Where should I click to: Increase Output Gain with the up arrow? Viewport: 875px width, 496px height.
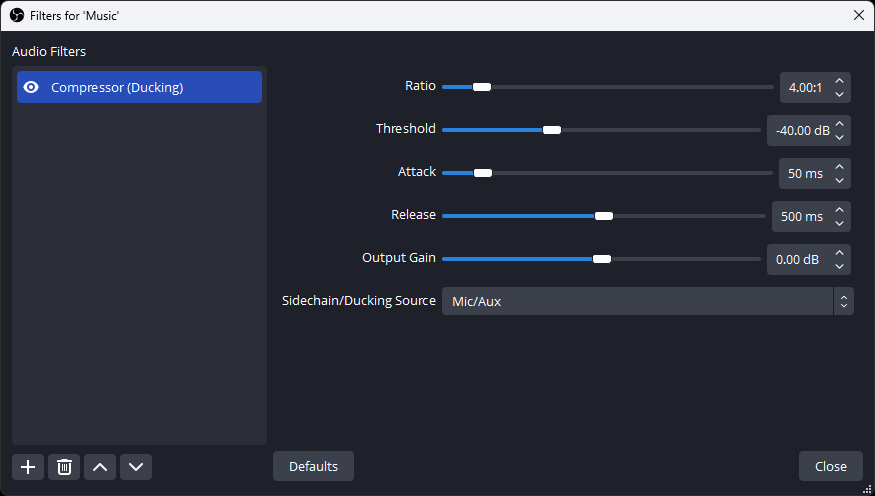tap(840, 253)
